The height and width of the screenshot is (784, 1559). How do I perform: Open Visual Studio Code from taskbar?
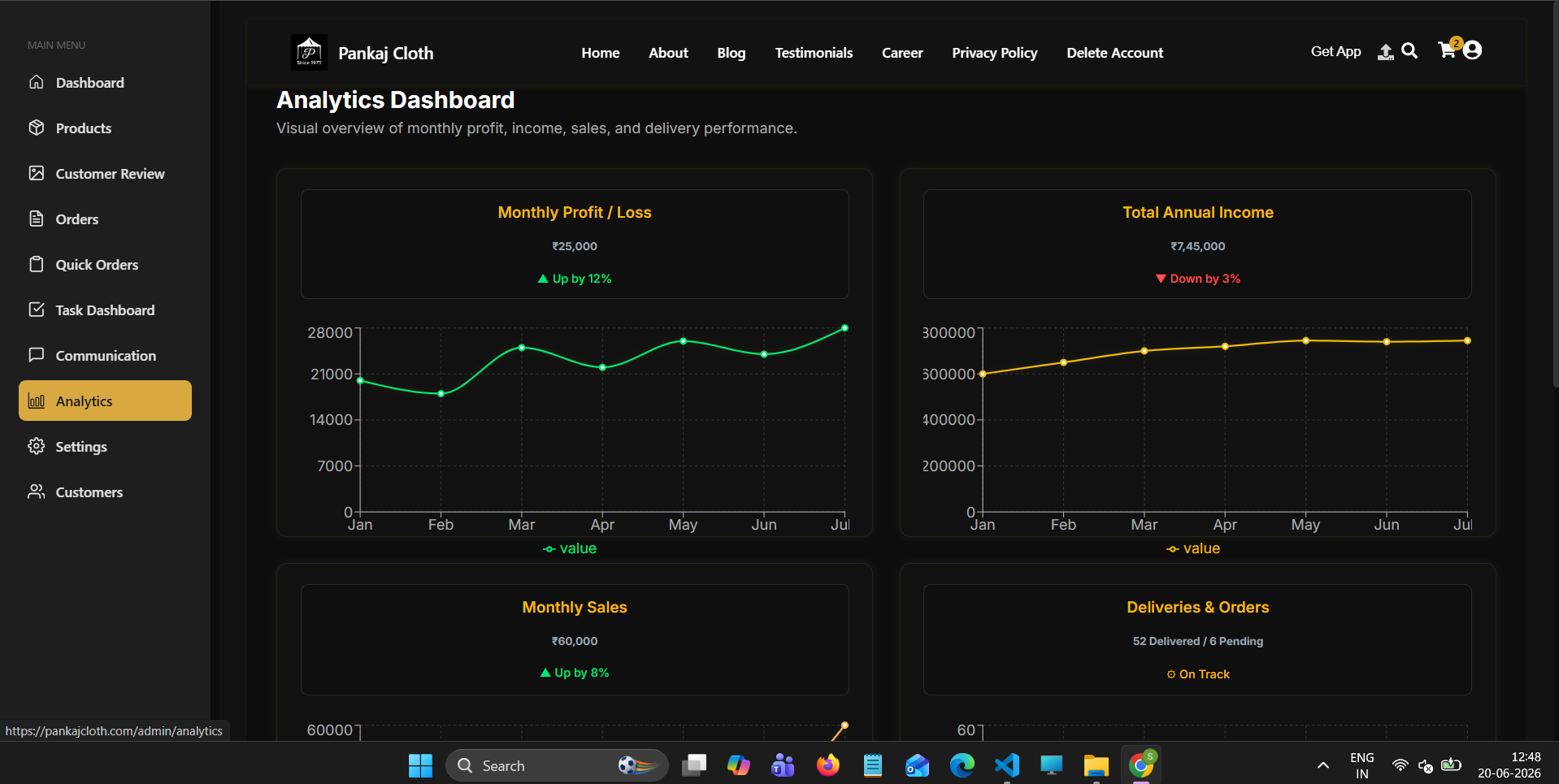pyautogui.click(x=1007, y=765)
